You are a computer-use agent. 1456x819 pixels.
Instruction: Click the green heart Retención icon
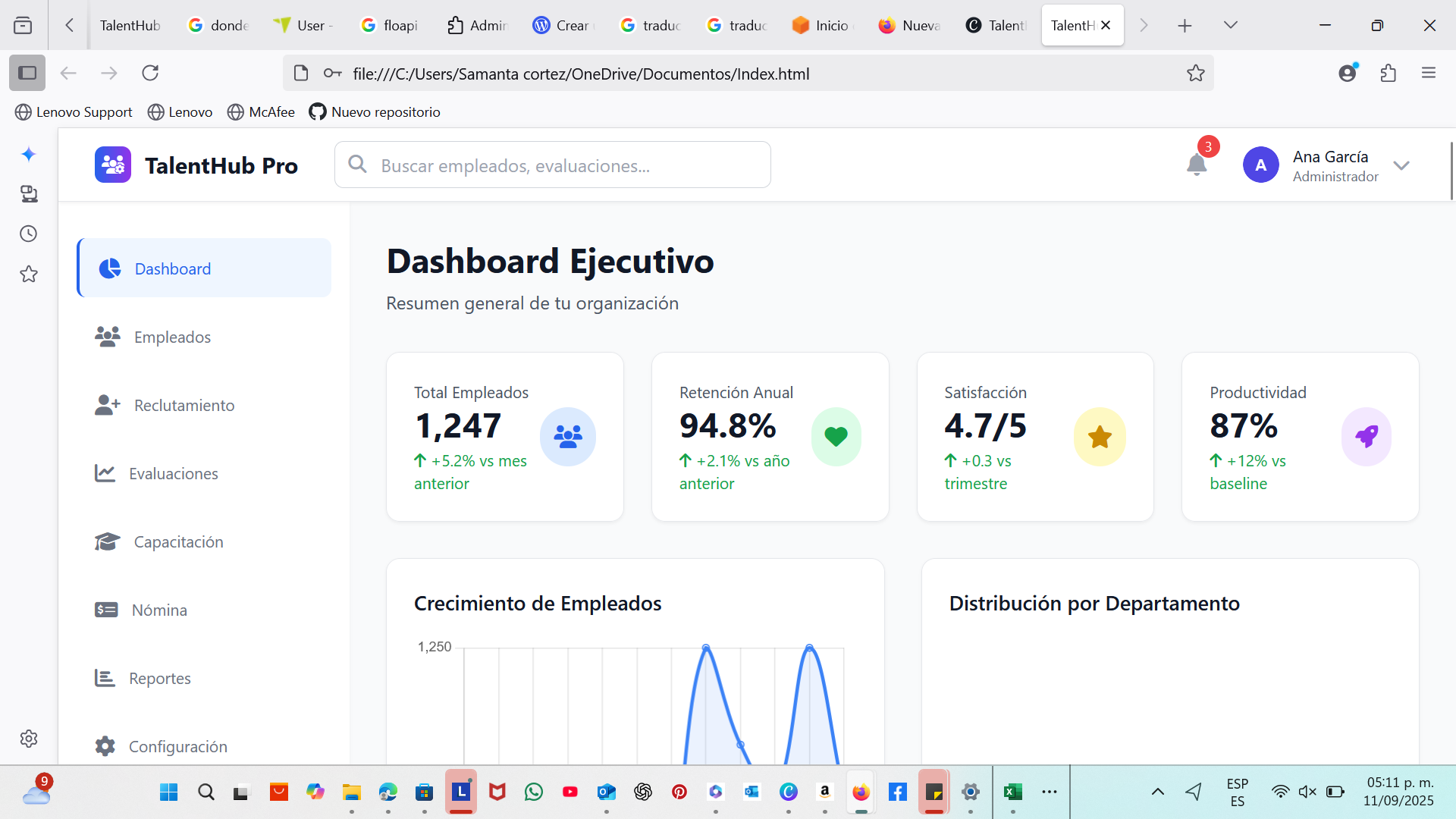click(x=836, y=436)
